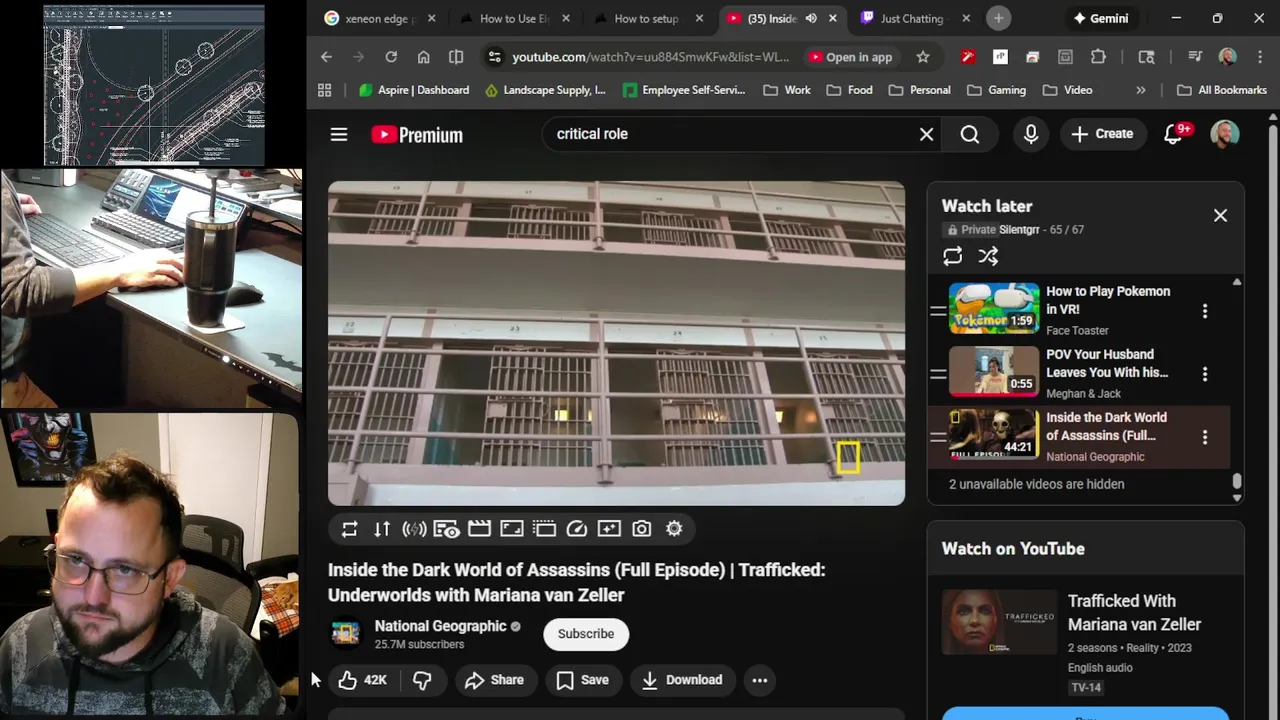Open a new browser tab
The image size is (1280, 720).
(x=998, y=18)
